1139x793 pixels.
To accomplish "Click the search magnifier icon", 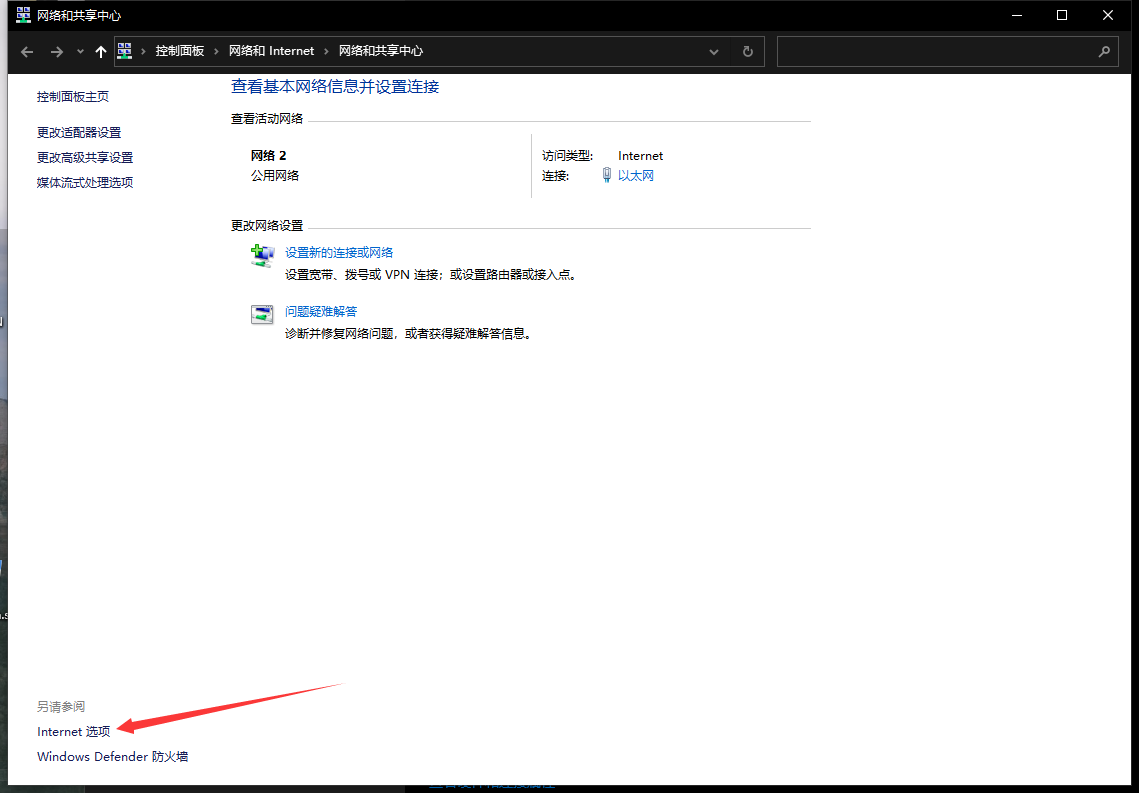I will tap(1104, 51).
